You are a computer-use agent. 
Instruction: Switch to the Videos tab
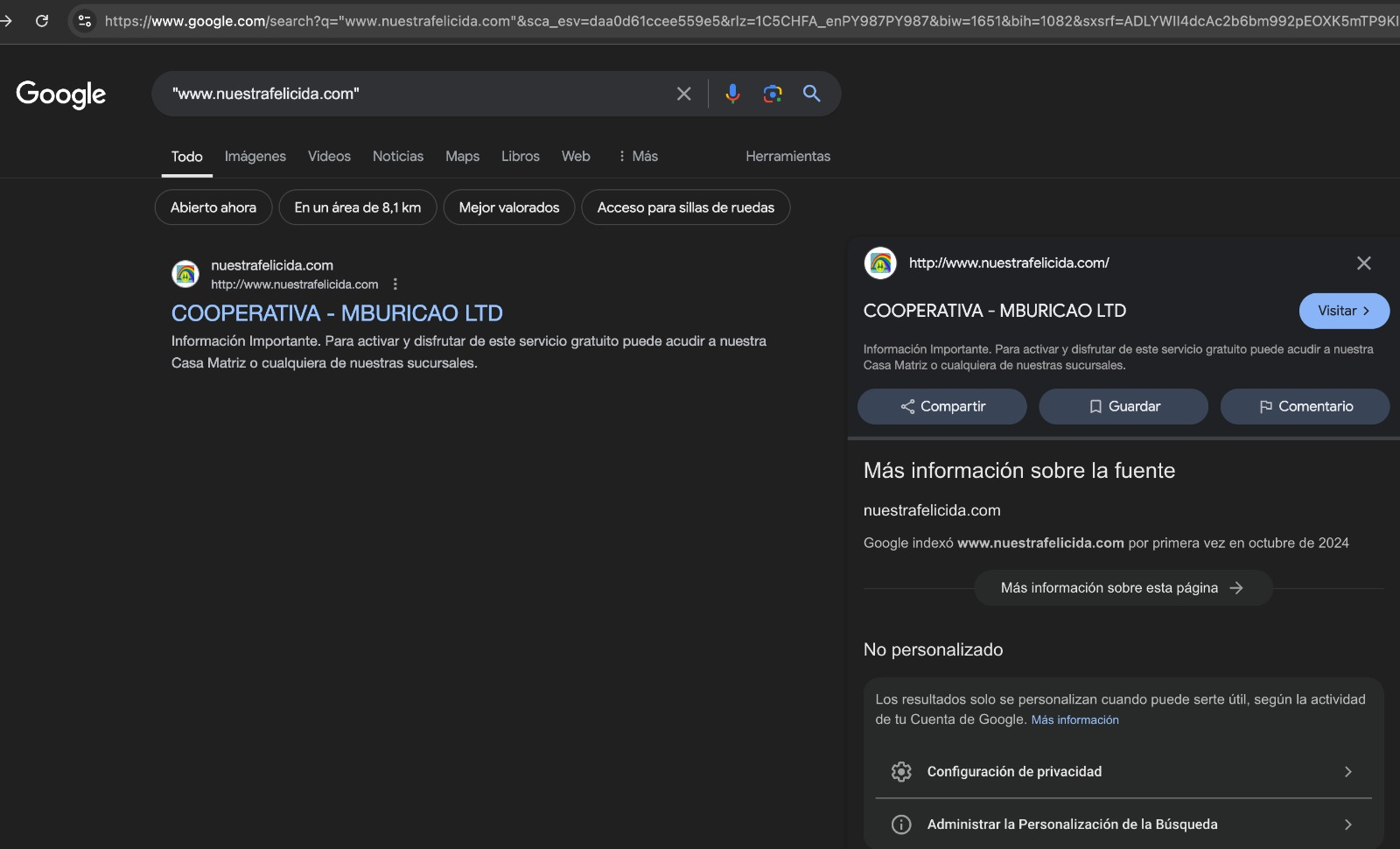click(x=329, y=156)
